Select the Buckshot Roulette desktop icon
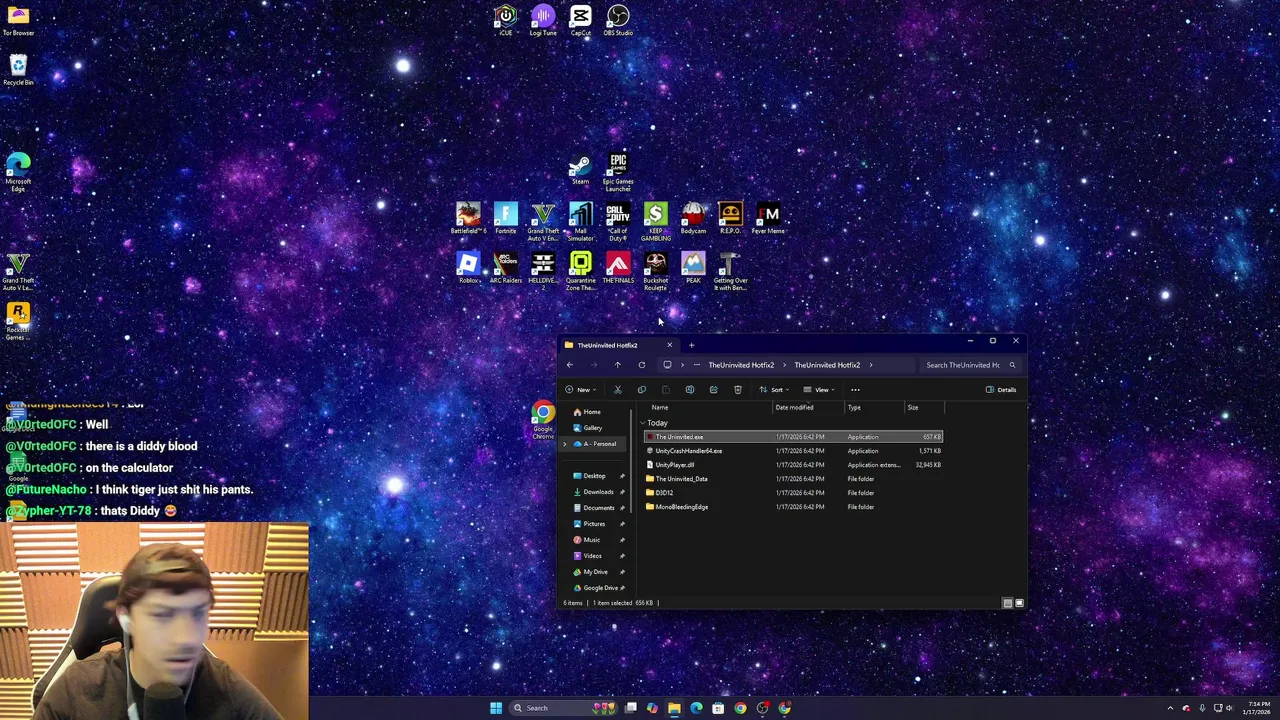The image size is (1280, 720). [x=656, y=271]
